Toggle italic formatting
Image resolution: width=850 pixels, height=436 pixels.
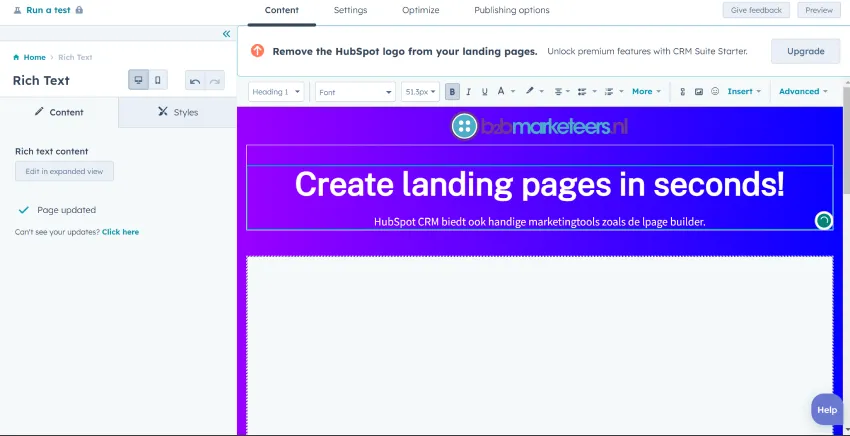click(468, 92)
